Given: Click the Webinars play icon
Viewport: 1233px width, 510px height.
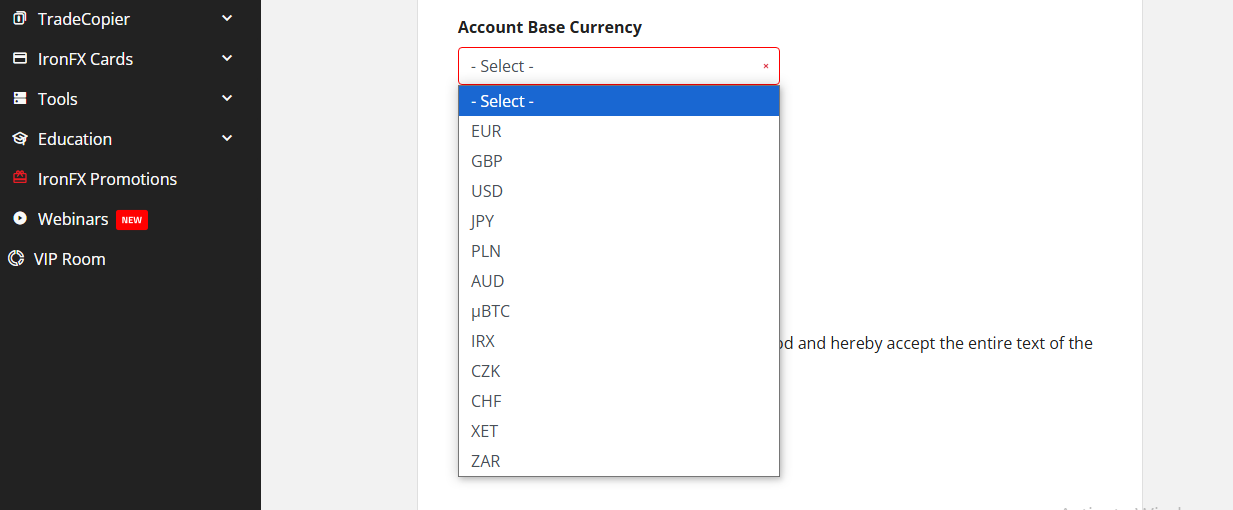Looking at the screenshot, I should coord(19,219).
